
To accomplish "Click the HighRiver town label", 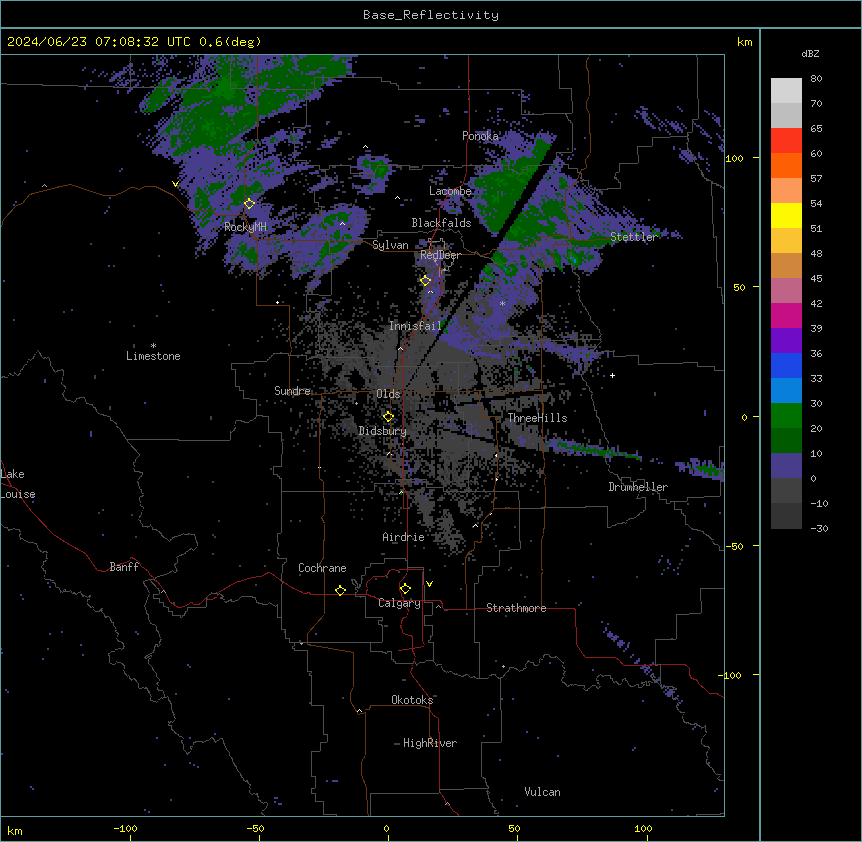I will click(x=430, y=743).
